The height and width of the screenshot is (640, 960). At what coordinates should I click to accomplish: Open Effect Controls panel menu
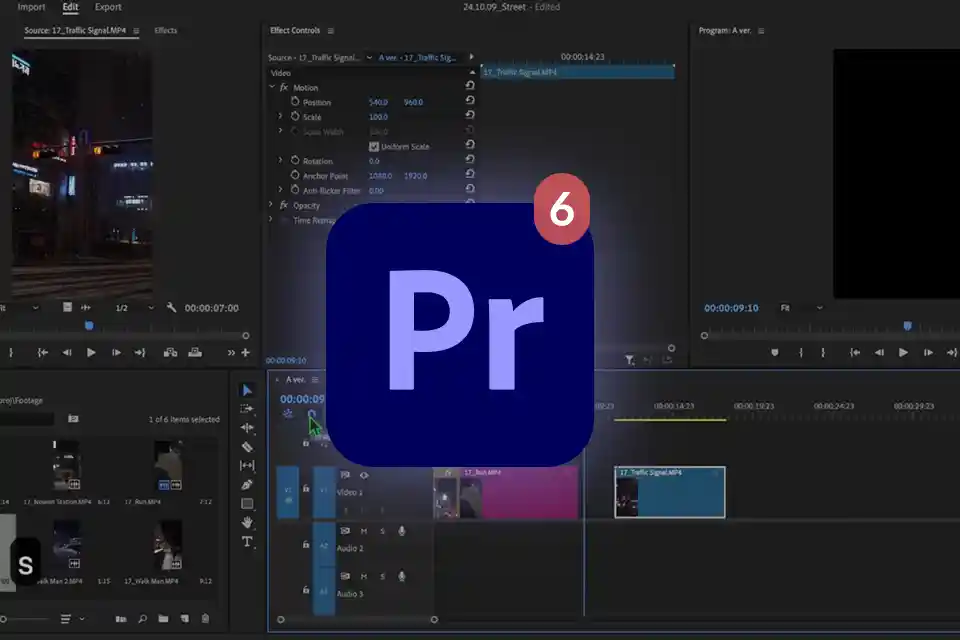coord(331,31)
